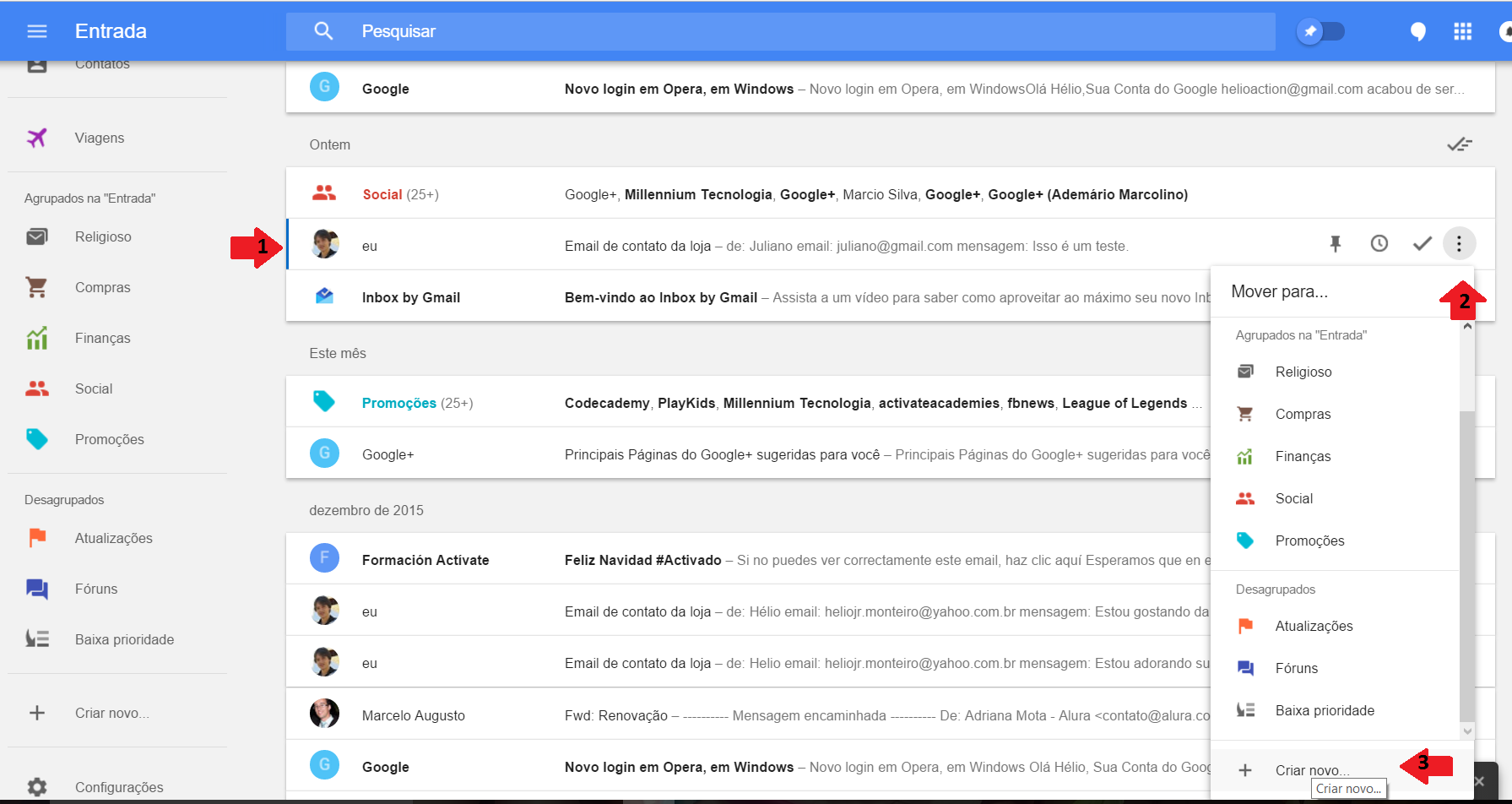Pin the Email de contato da loja message
This screenshot has width=1512, height=804.
(1336, 244)
